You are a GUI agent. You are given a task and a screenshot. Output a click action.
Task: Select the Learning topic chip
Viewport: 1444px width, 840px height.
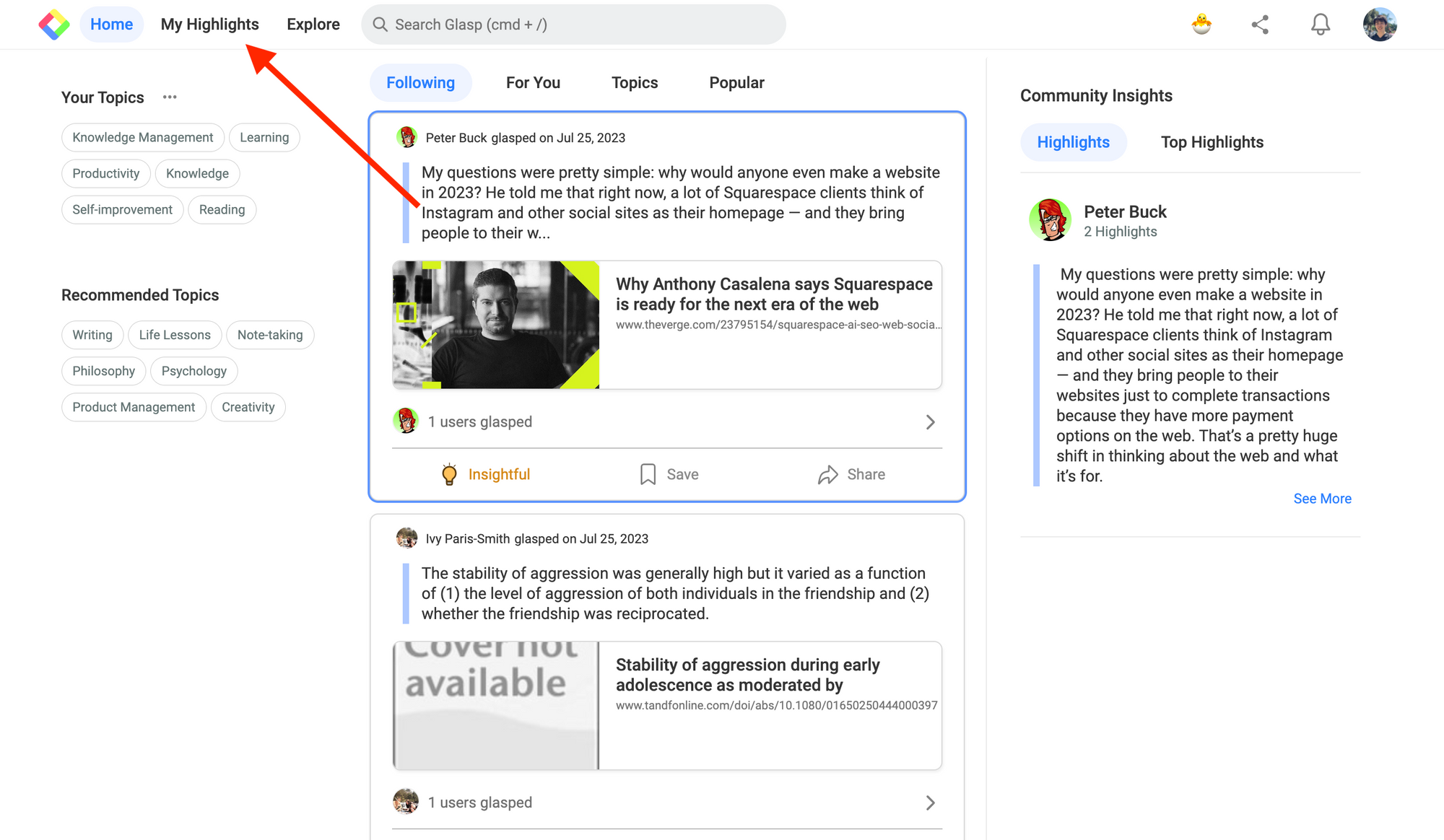(264, 137)
